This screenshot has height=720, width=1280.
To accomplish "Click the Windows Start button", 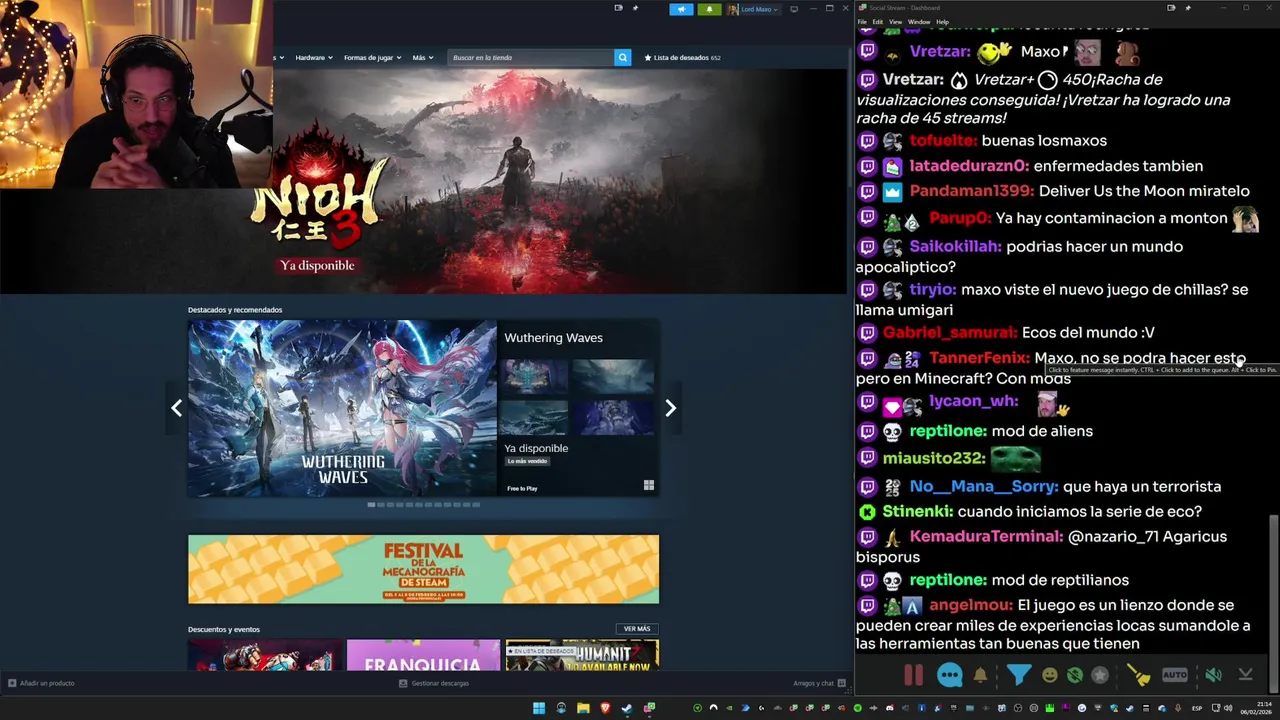I will coord(539,708).
